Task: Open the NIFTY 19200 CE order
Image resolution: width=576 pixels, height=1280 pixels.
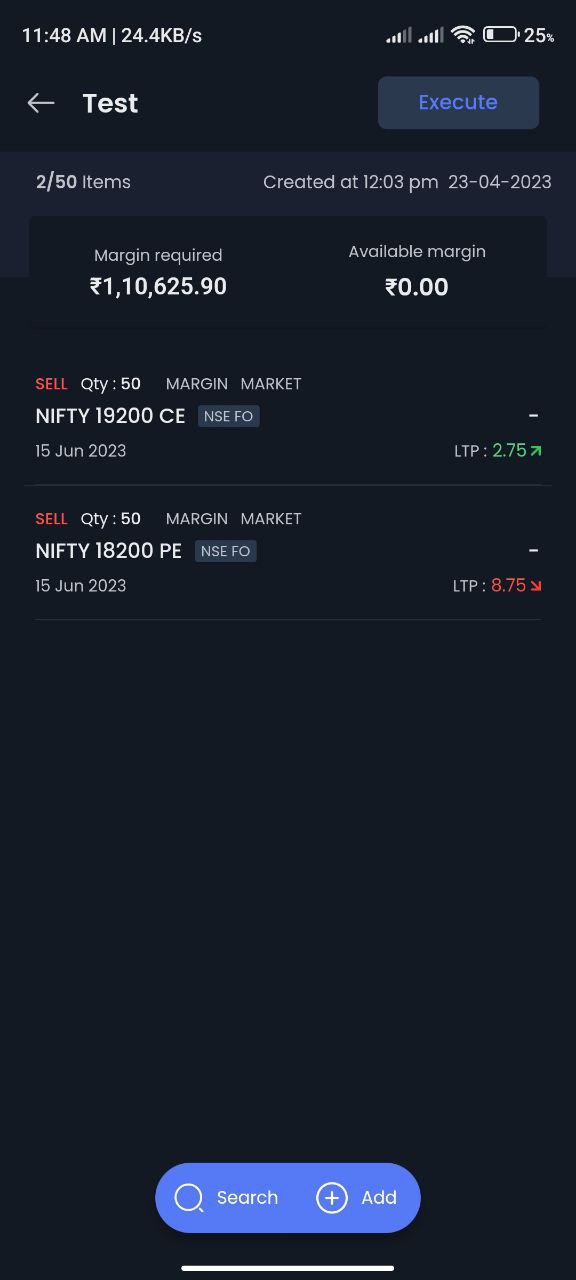Action: [288, 417]
